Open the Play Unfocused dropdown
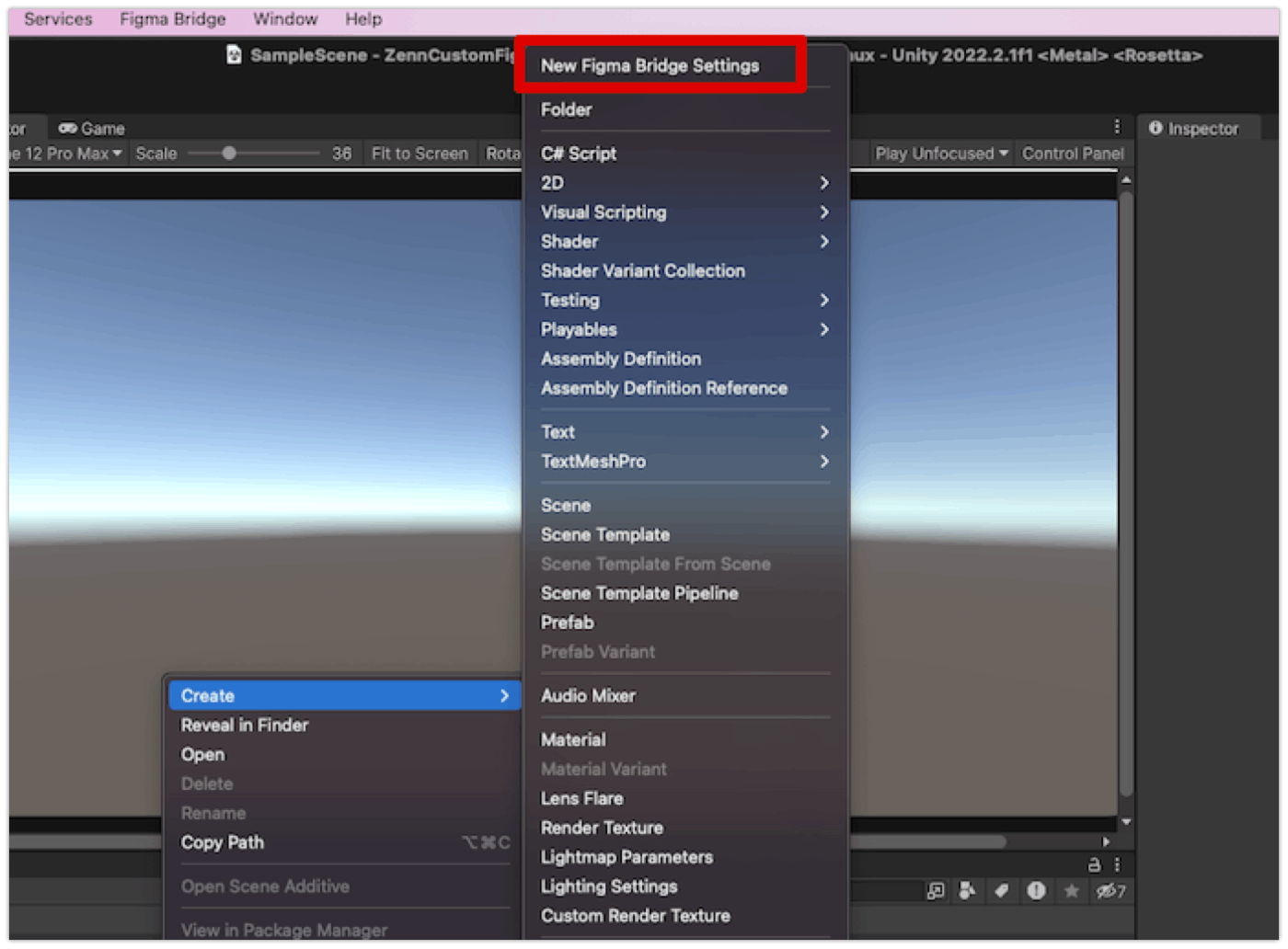 941,154
